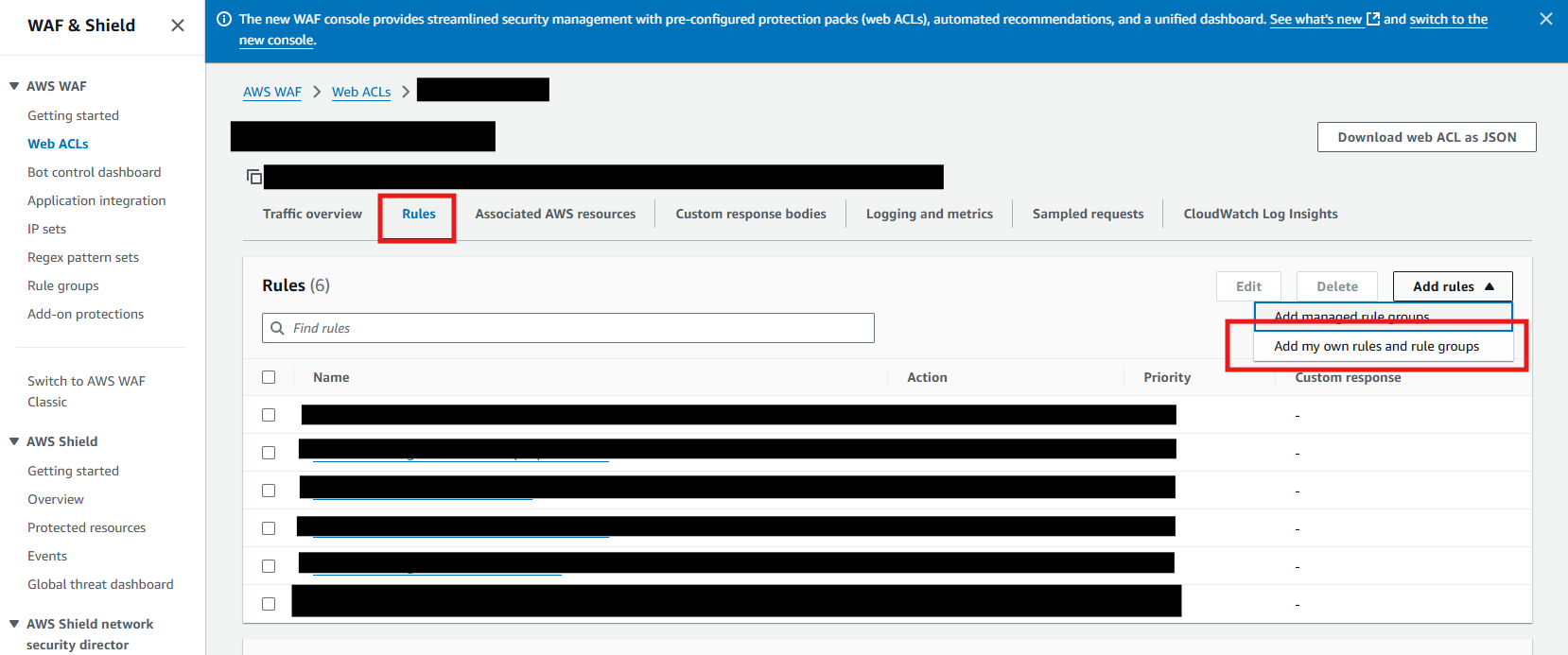The height and width of the screenshot is (655, 1568).
Task: Open IP sets in sidebar
Action: (46, 229)
